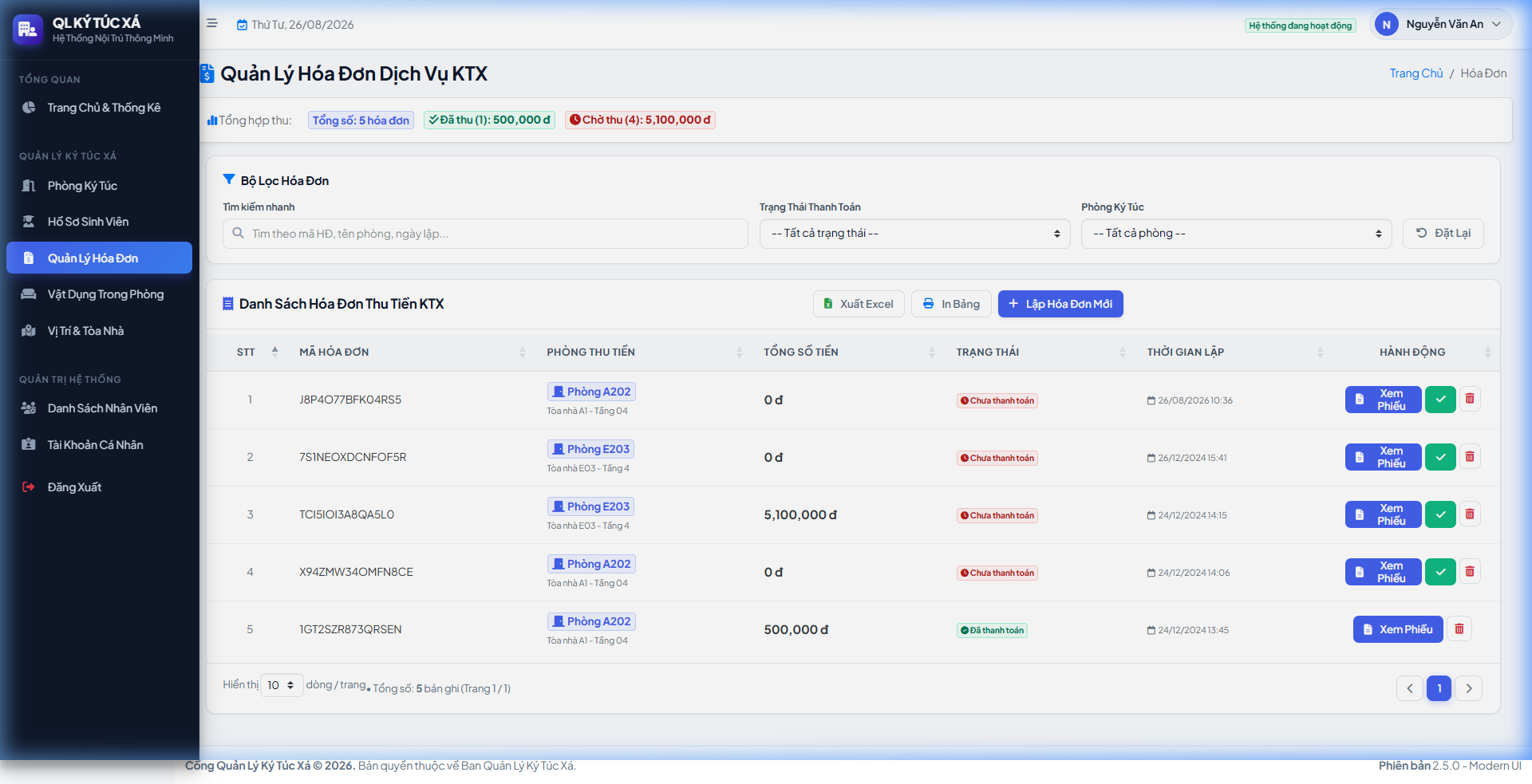Delete paid invoice 1GT2SZR873QRSEN trash icon
This screenshot has width=1532, height=784.
click(x=1459, y=628)
